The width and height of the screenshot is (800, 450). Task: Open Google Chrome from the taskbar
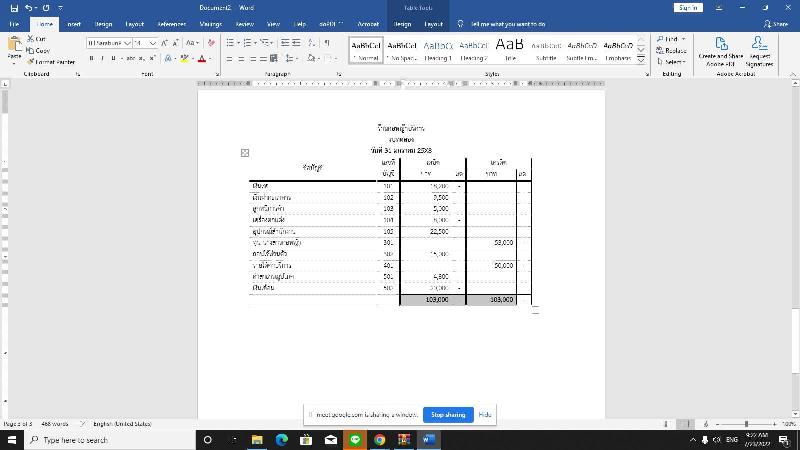tap(380, 439)
